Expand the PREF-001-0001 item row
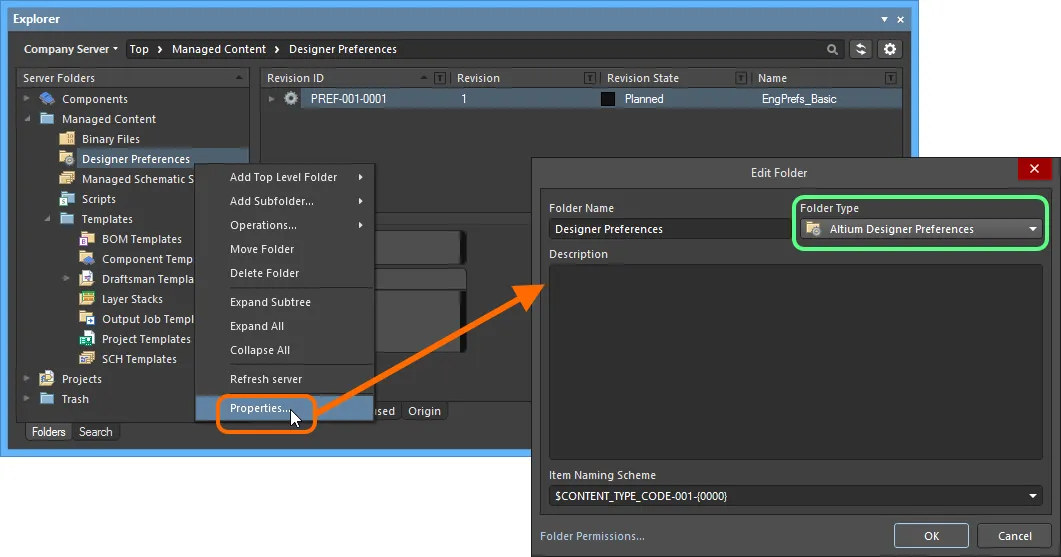Image resolution: width=1061 pixels, height=557 pixels. tap(271, 99)
